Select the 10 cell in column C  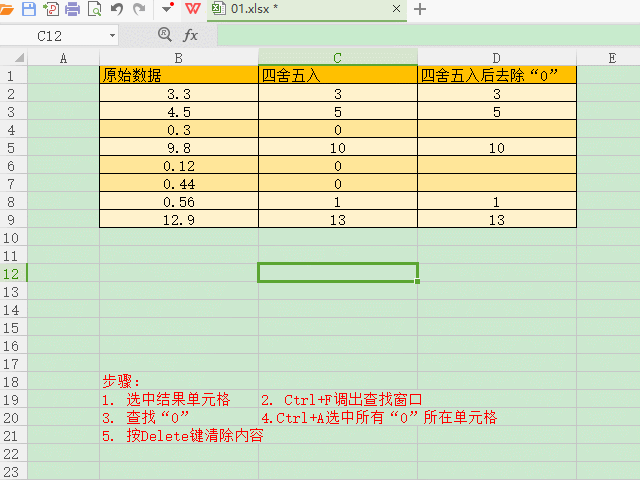338,147
